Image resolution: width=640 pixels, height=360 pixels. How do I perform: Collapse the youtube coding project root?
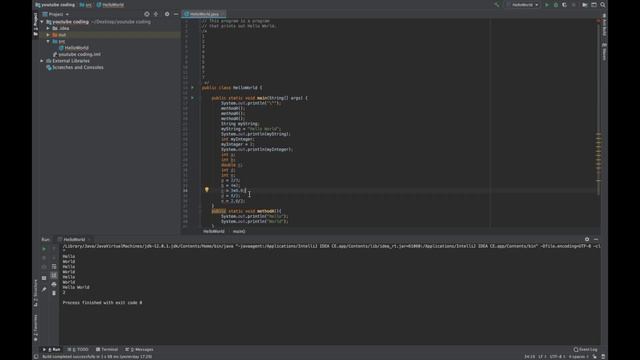pos(42,22)
